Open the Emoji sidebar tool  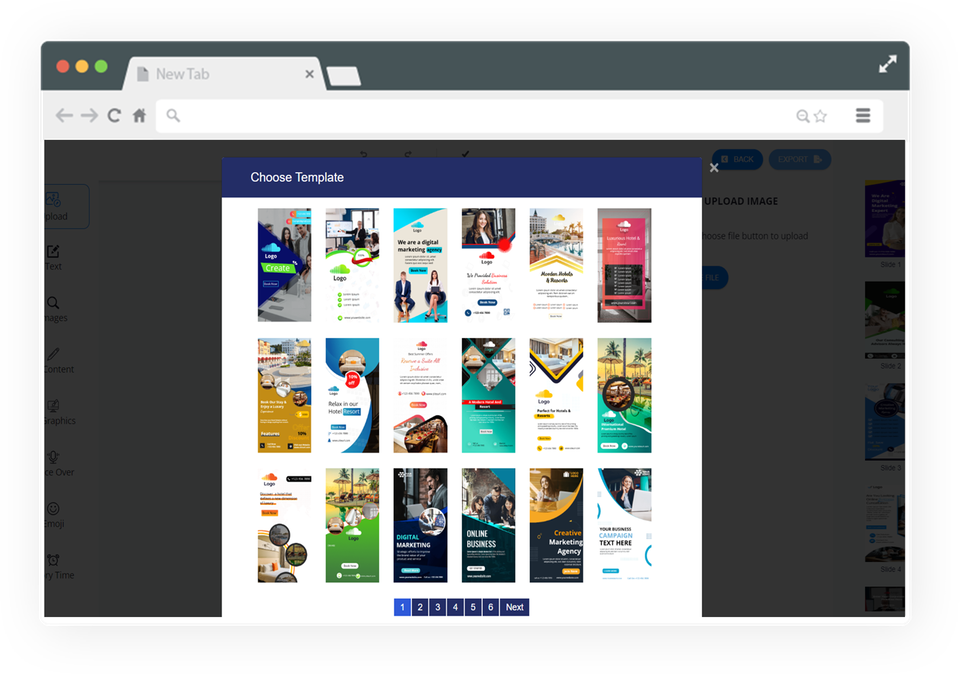(x=54, y=515)
